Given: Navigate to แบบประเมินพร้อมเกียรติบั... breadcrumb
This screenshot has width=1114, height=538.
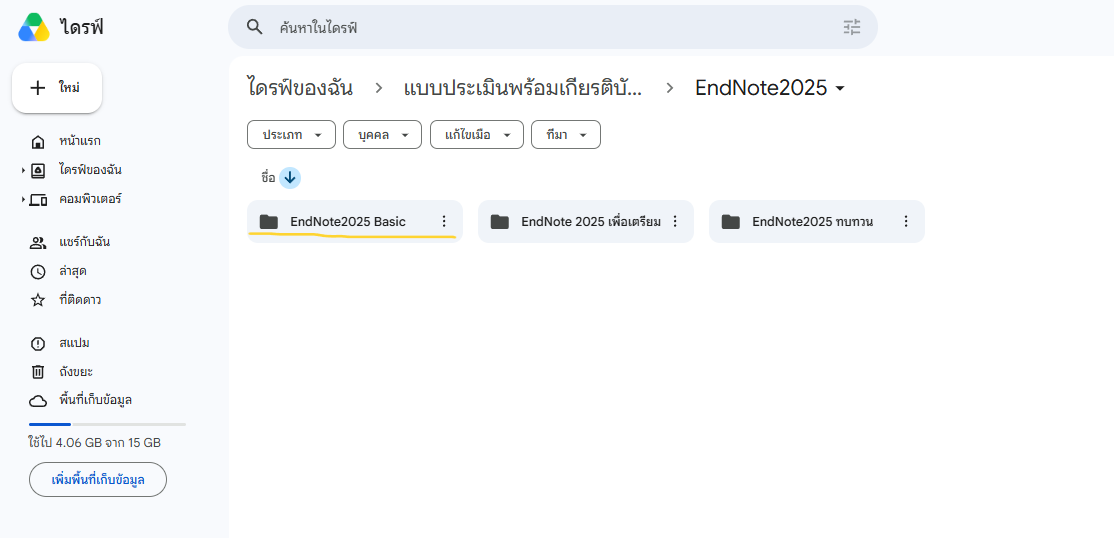Looking at the screenshot, I should pyautogui.click(x=522, y=88).
